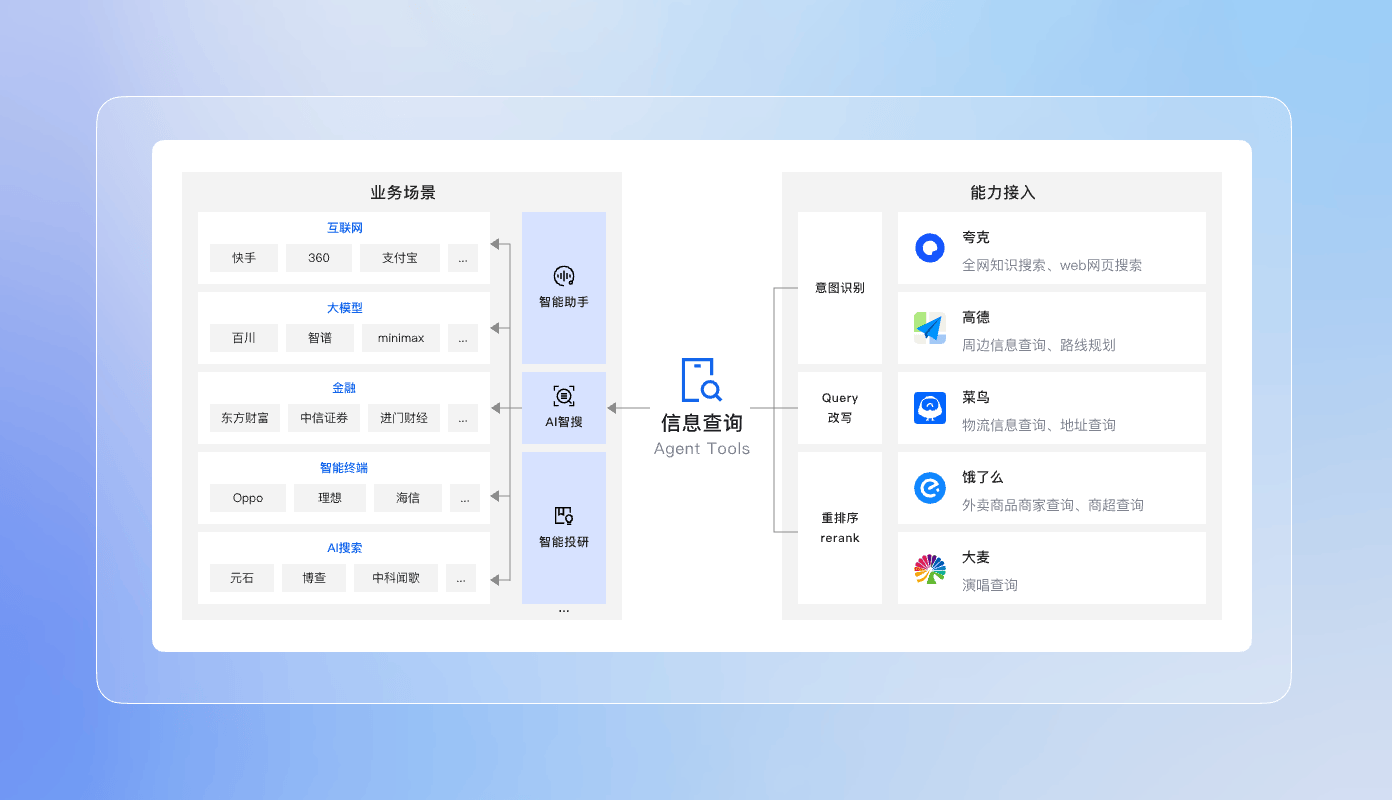Click the 智能投研 icon
1392x800 pixels.
564,516
